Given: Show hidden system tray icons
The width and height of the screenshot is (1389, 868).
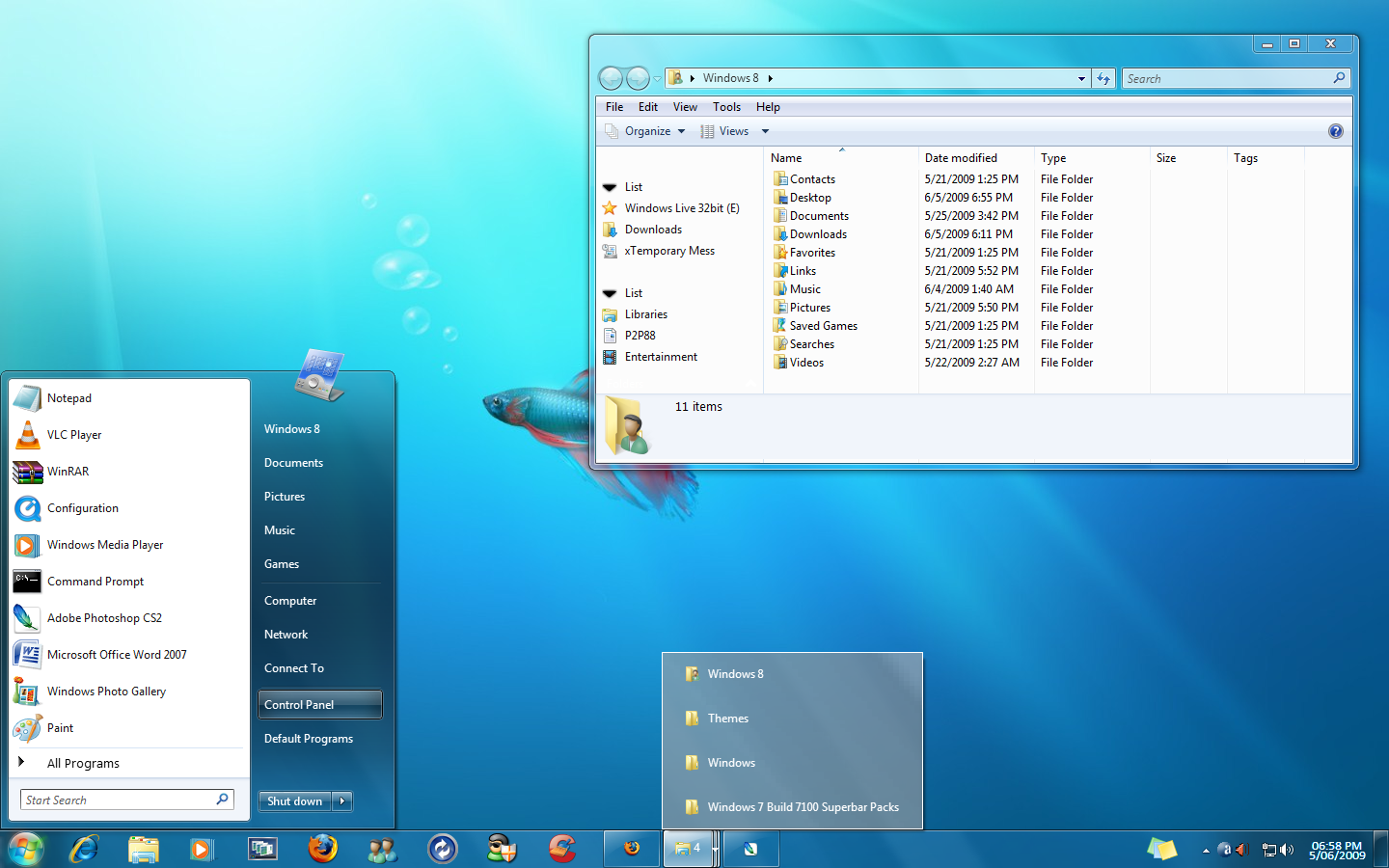Looking at the screenshot, I should coord(1206,850).
